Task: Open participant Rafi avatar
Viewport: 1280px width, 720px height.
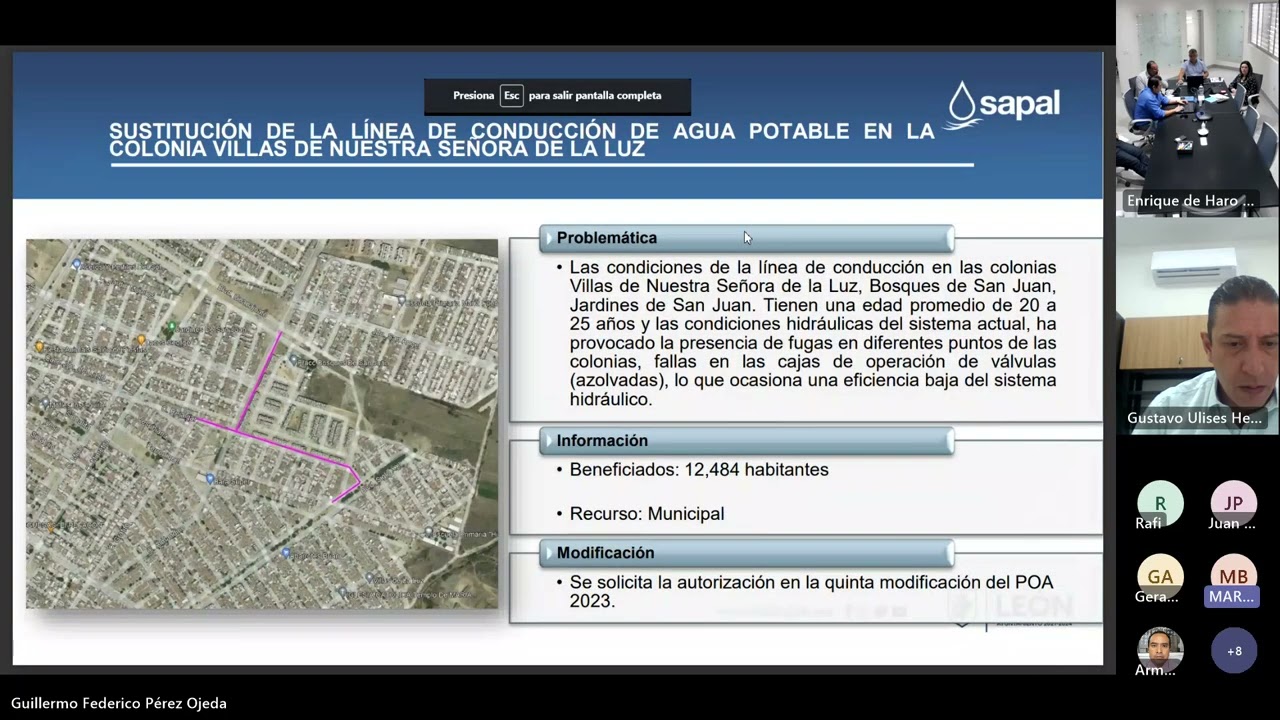Action: pyautogui.click(x=1160, y=503)
